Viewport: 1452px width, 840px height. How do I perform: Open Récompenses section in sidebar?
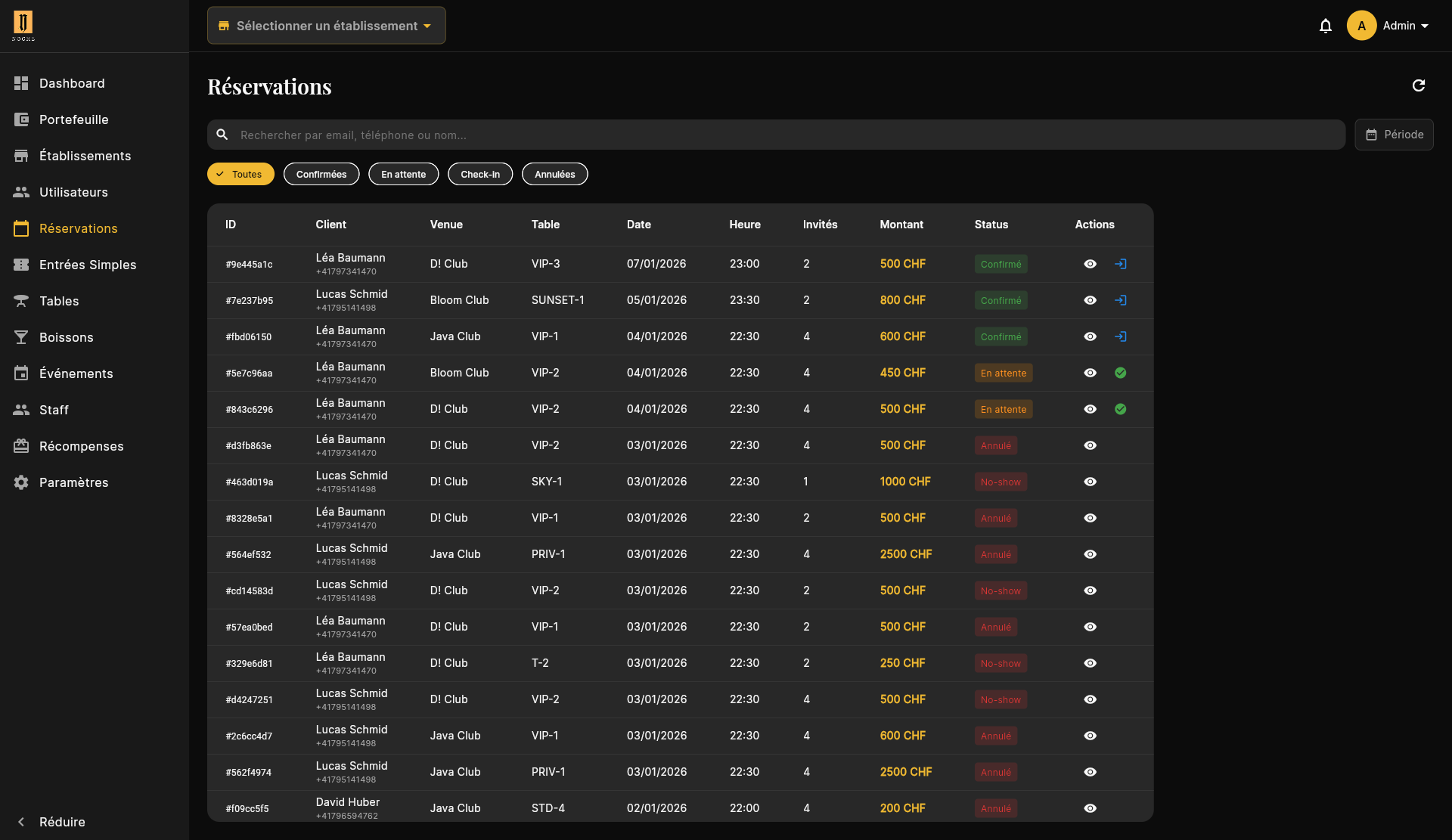click(x=81, y=446)
